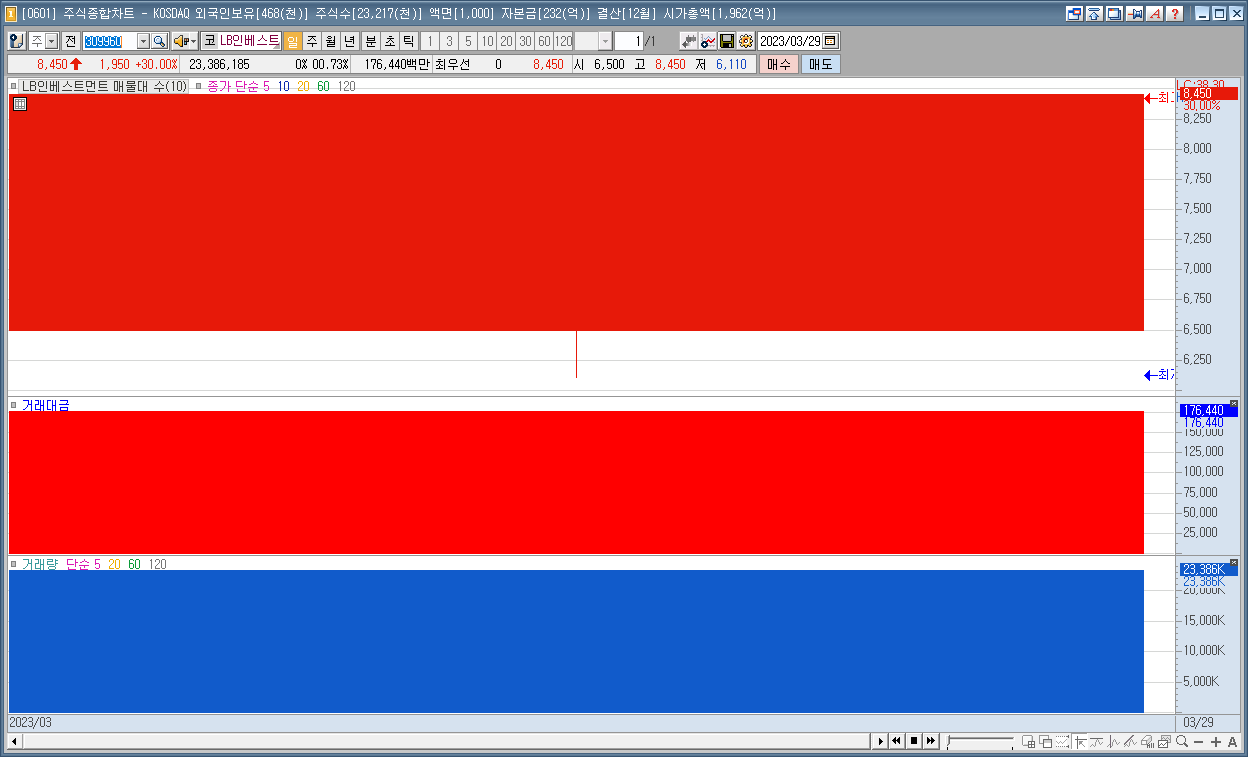Click the crosshair cursor tool icon
This screenshot has width=1248, height=757.
[1080, 741]
